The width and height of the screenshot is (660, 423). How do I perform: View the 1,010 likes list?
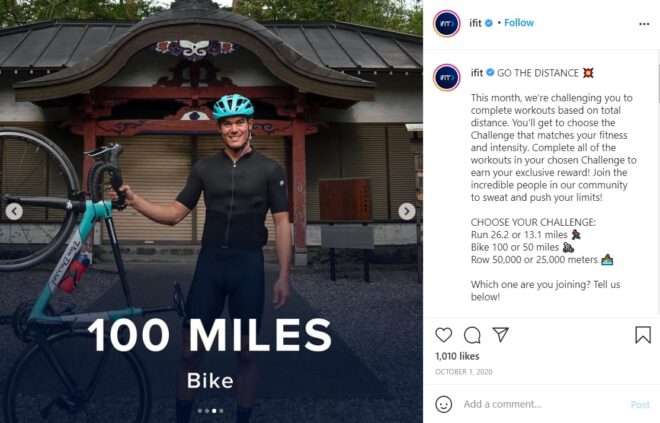point(456,355)
